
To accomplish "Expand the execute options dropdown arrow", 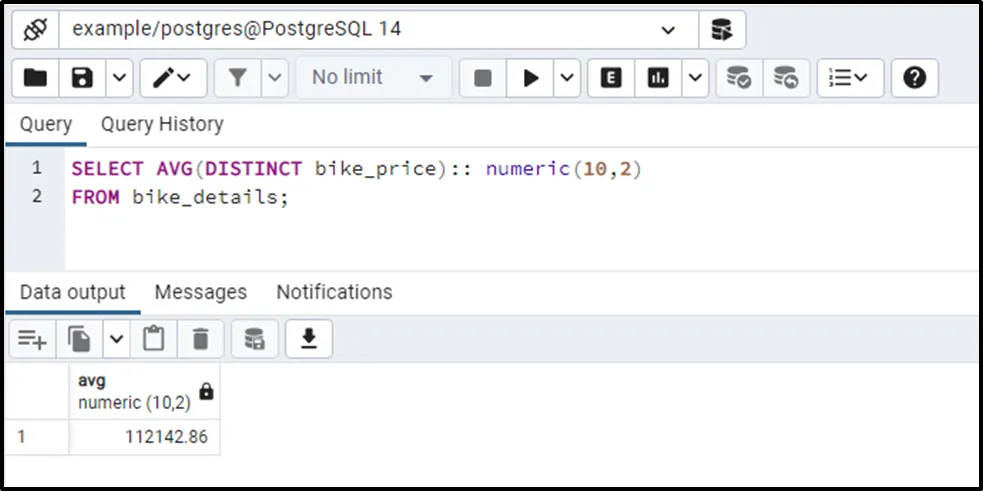I will pos(567,78).
